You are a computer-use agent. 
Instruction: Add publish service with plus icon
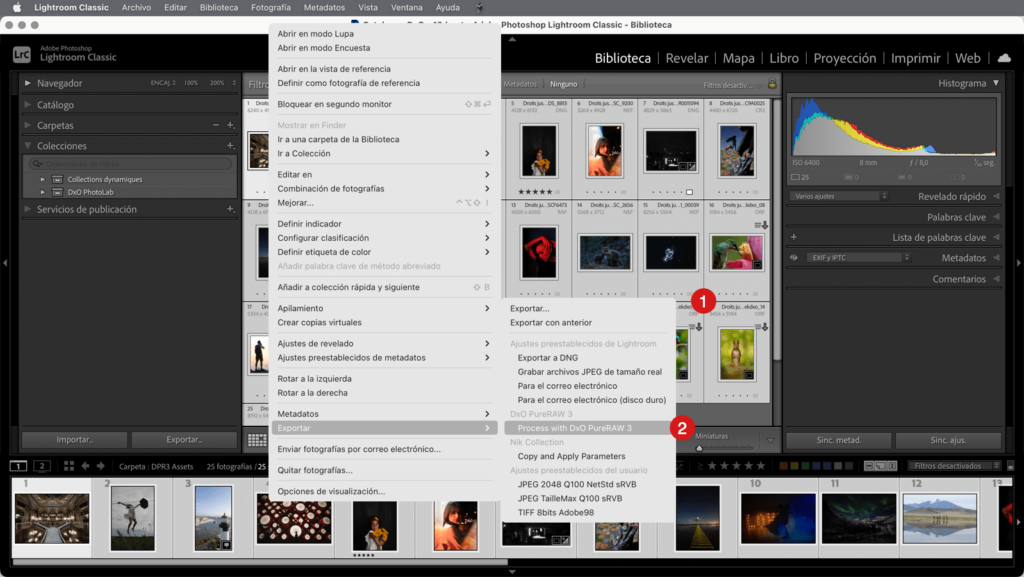pyautogui.click(x=230, y=209)
